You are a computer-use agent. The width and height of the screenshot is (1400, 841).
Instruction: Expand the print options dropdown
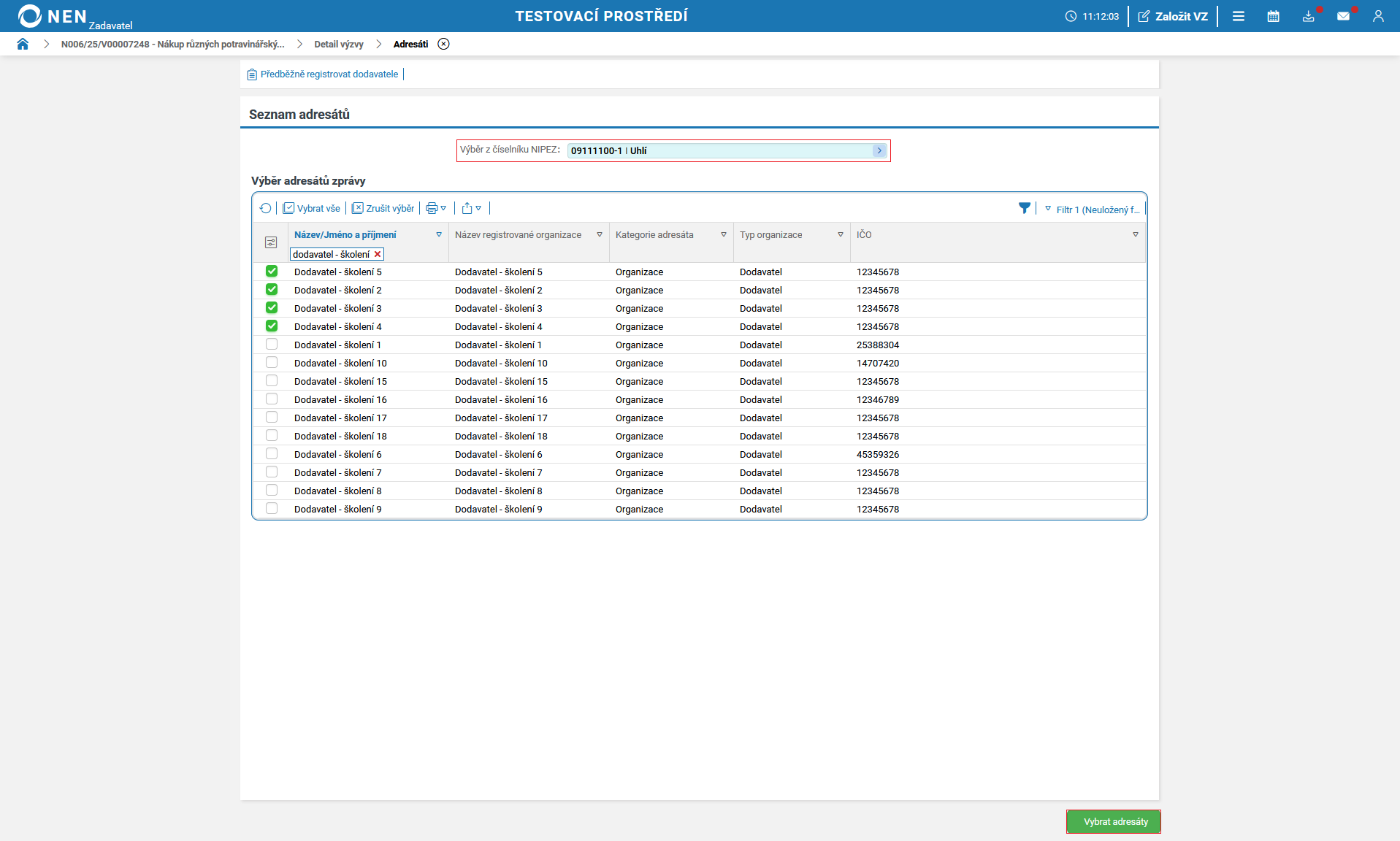(x=436, y=208)
